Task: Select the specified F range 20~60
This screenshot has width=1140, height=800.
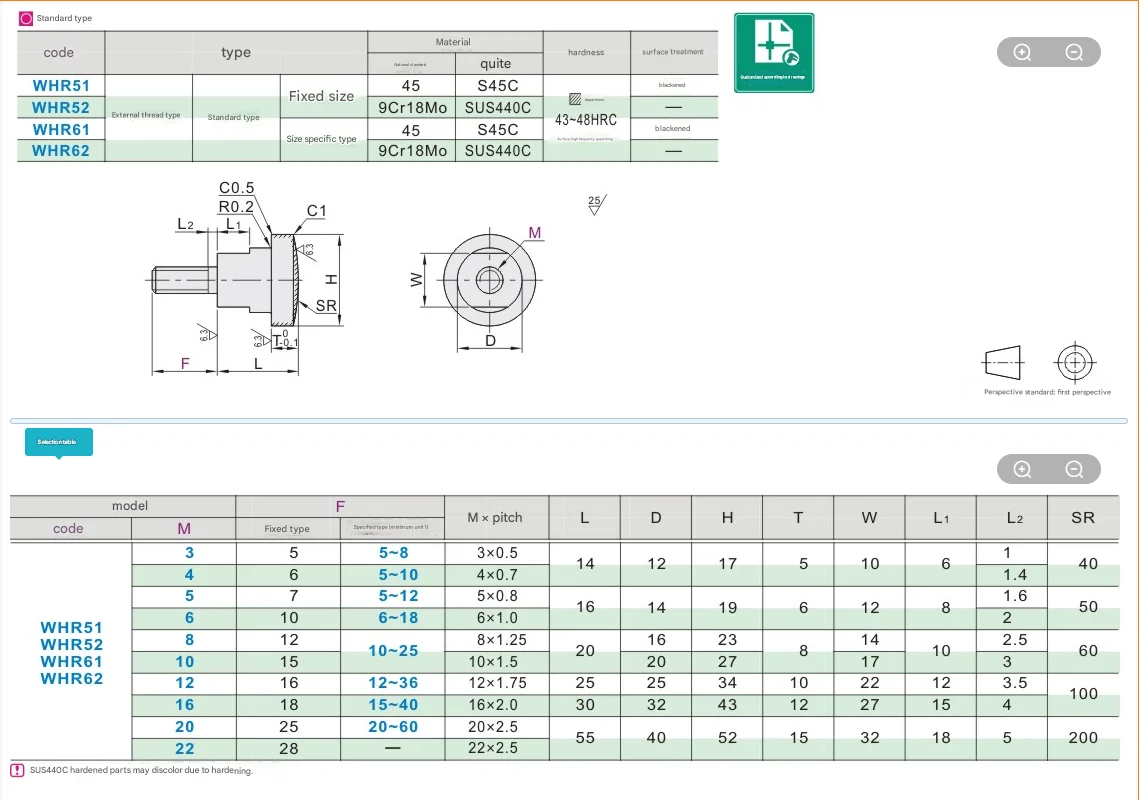Action: (393, 727)
